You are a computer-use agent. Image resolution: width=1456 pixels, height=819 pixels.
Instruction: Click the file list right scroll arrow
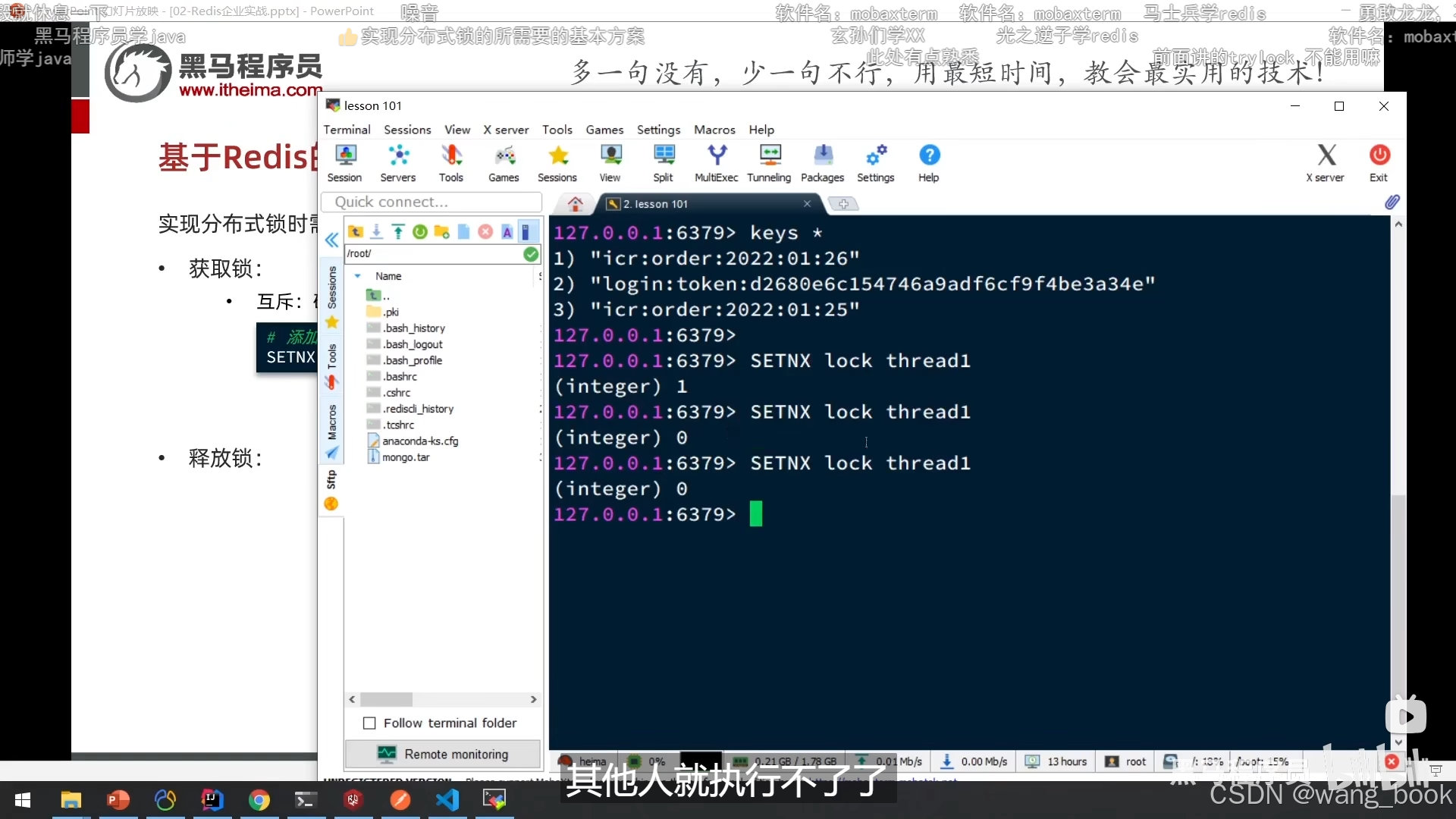click(x=533, y=699)
